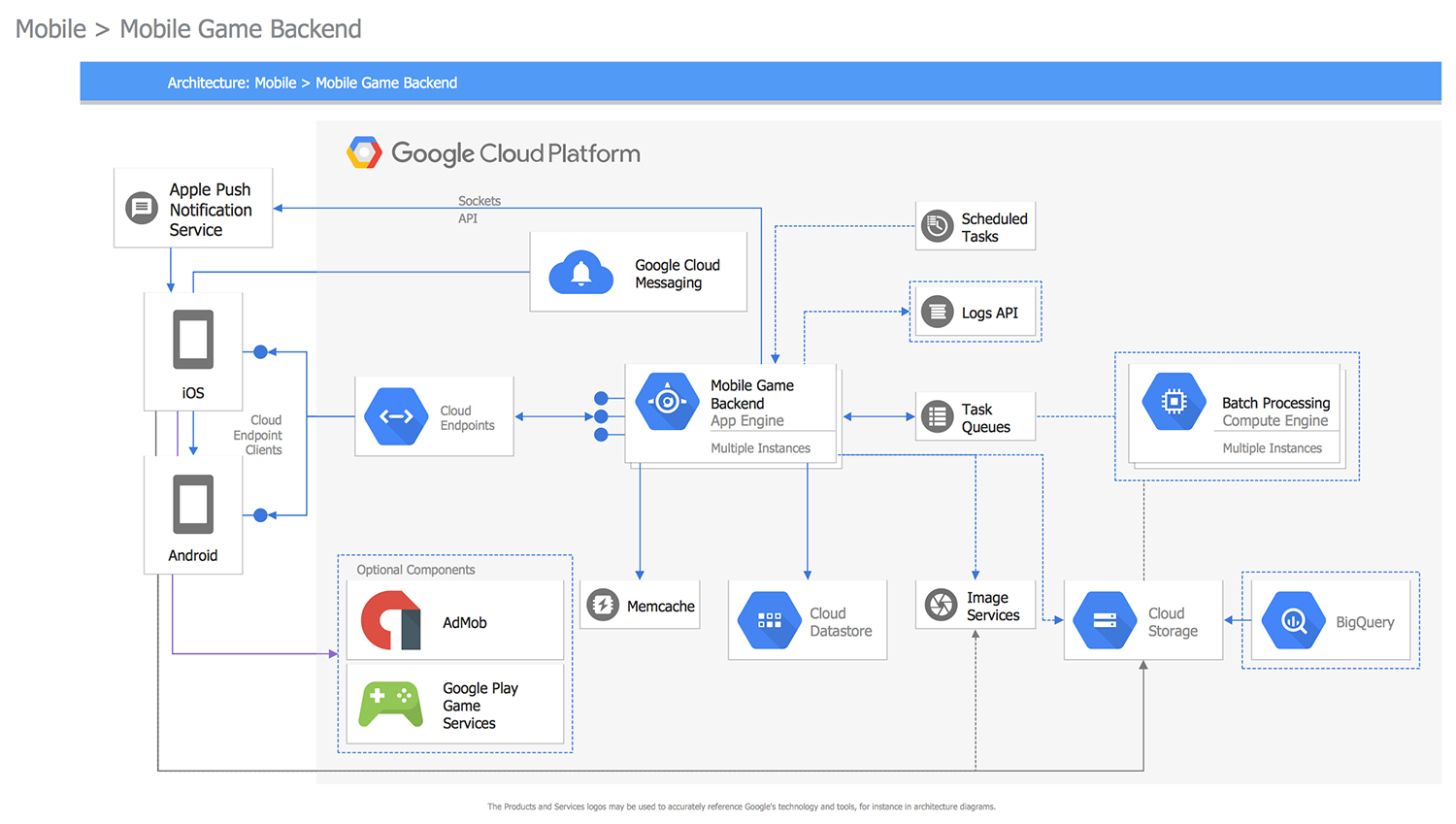Click the Google Cloud Platform hexagon logo
This screenshot has height=824, width=1456.
364,152
